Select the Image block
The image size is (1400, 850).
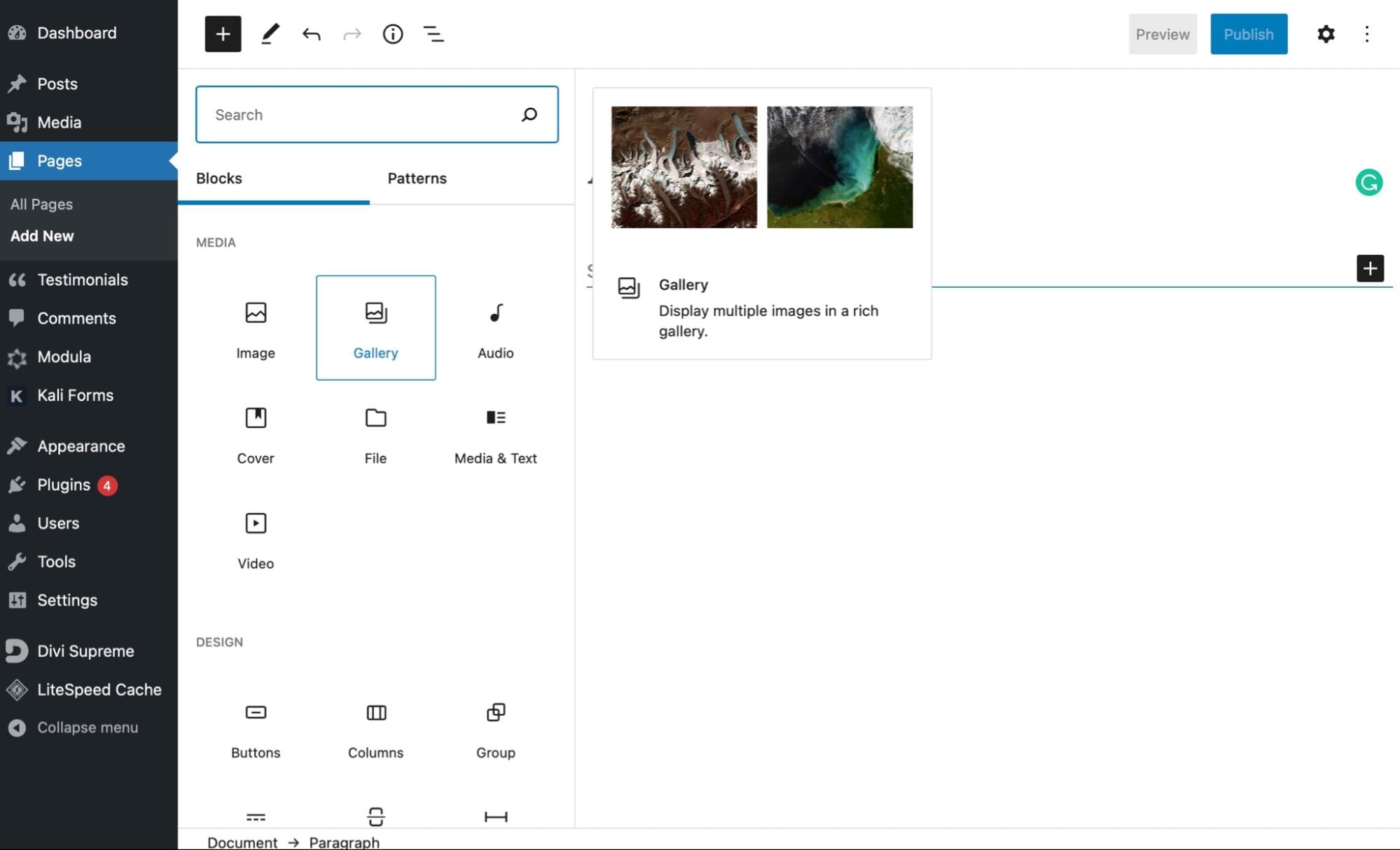256,328
